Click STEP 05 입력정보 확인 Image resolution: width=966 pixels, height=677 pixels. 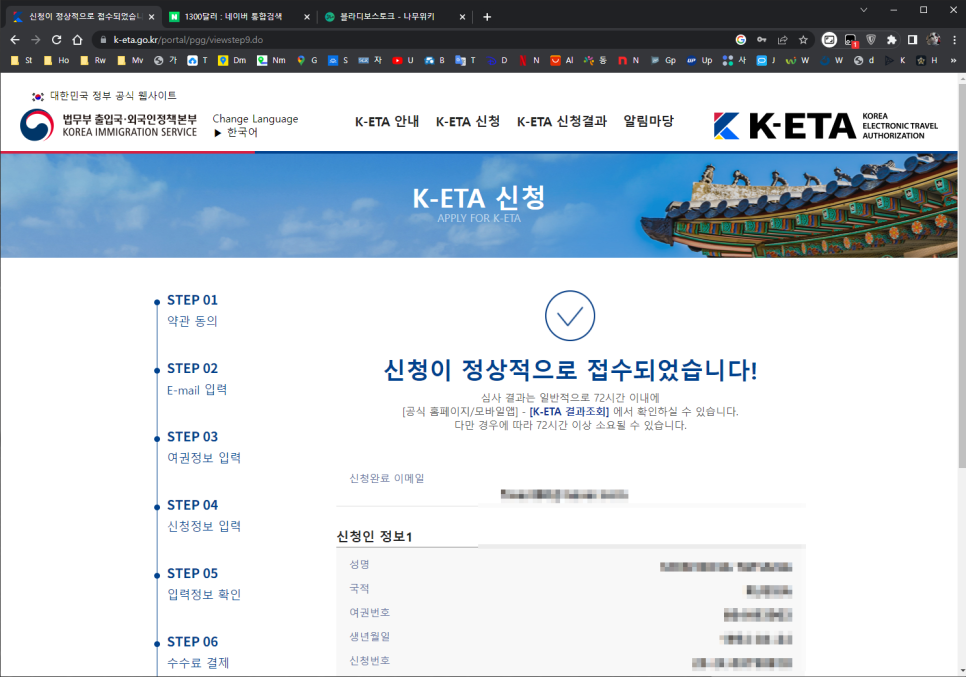(204, 583)
